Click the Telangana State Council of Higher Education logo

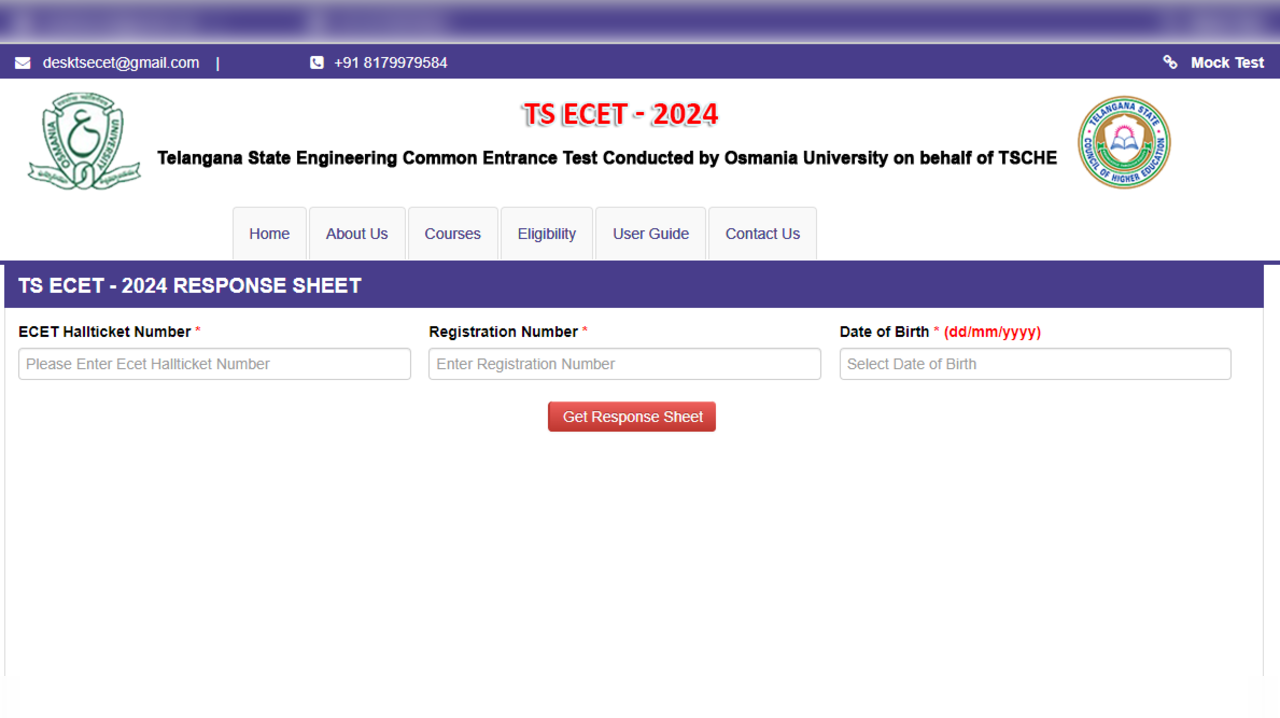(x=1123, y=141)
